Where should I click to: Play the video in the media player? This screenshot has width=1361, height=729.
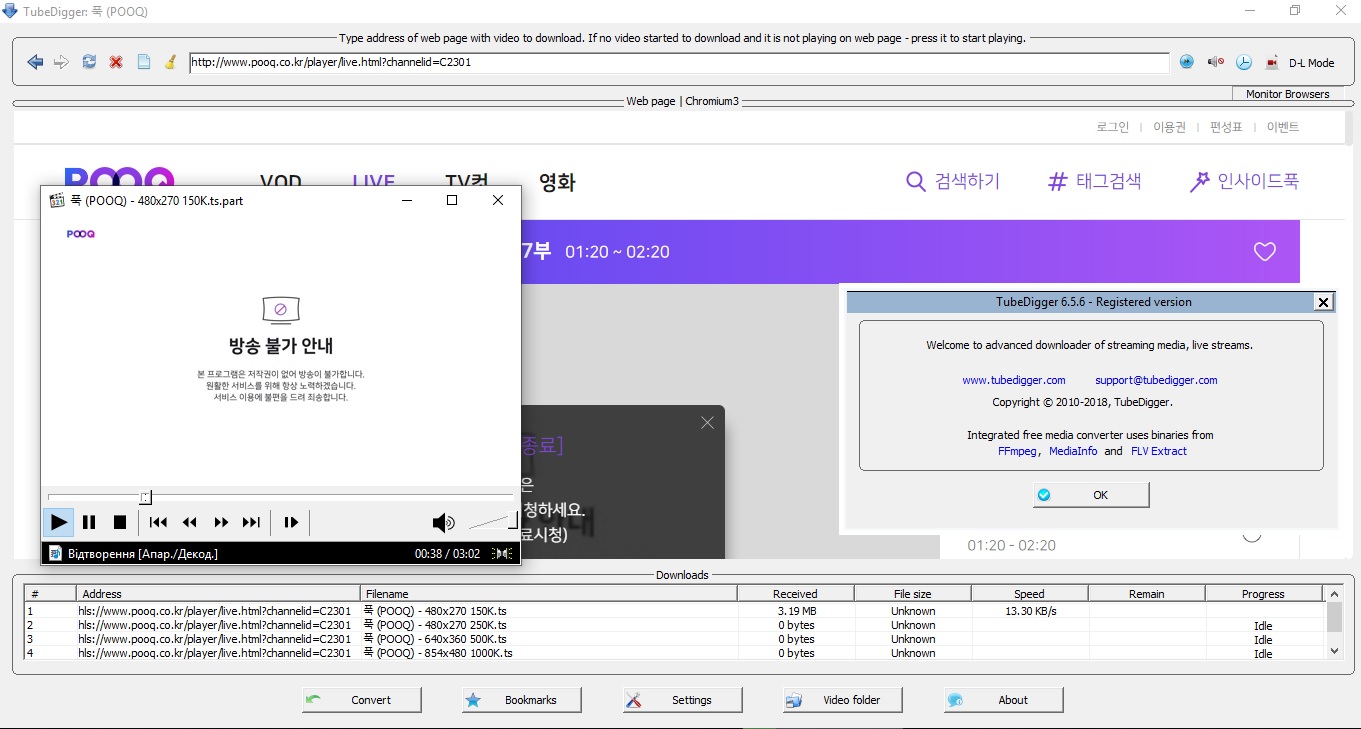coord(59,522)
